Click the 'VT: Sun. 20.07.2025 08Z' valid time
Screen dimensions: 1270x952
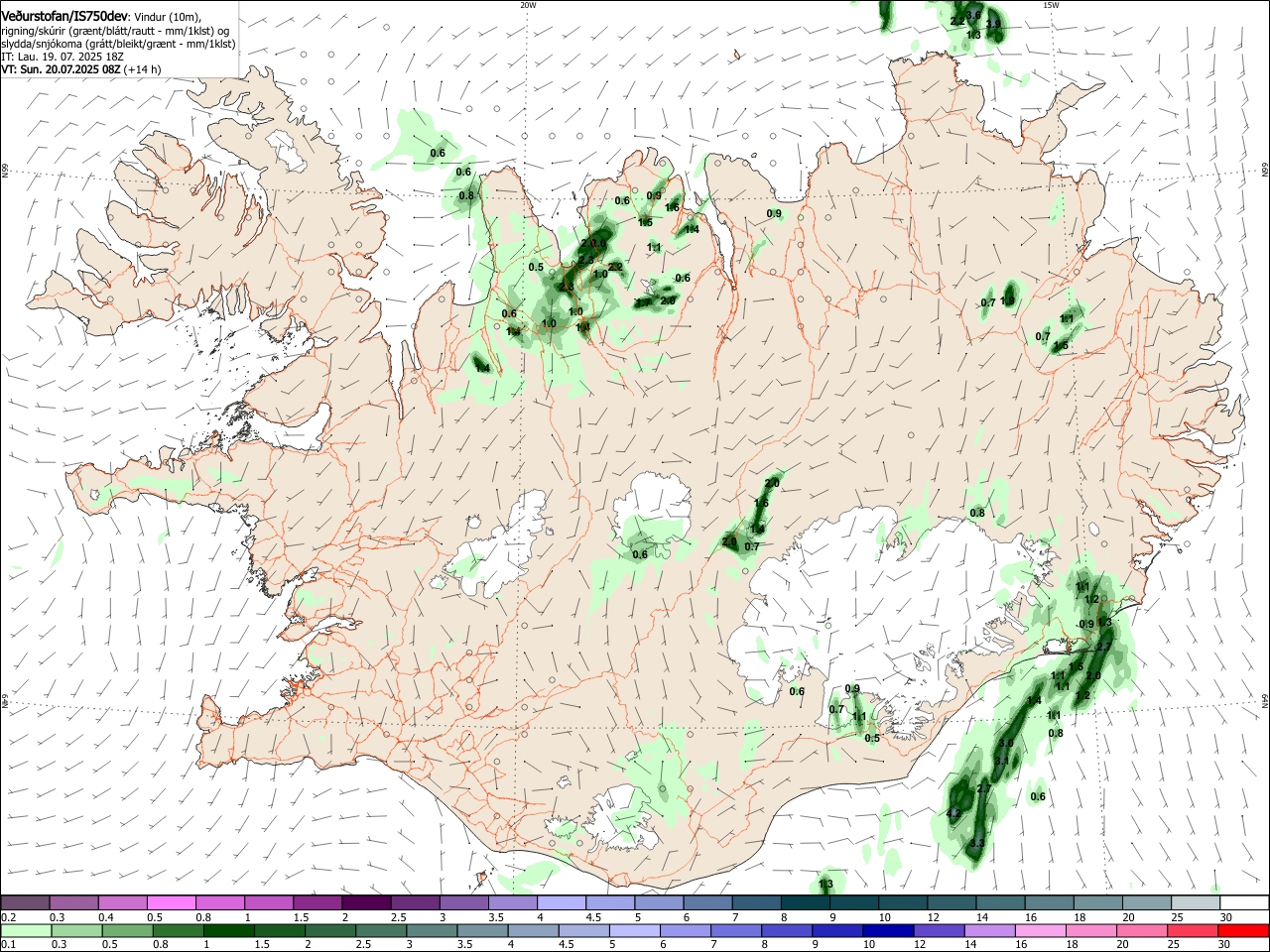[x=62, y=69]
